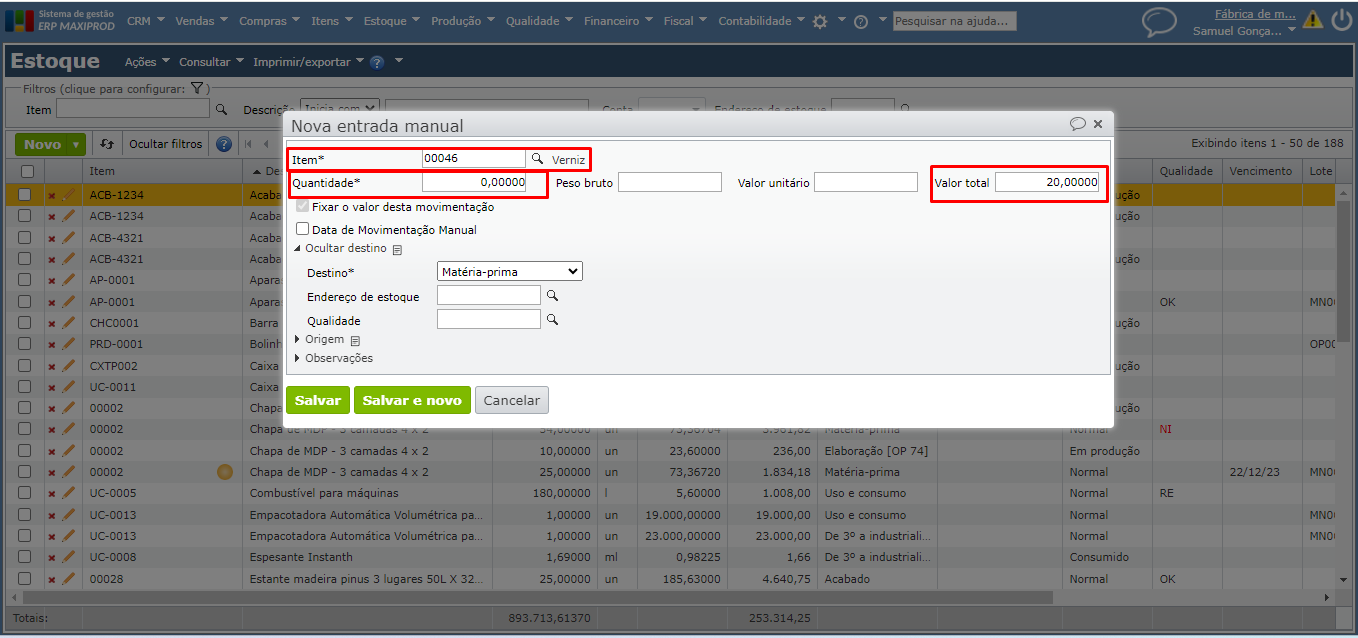Toggle Fixar o valor desta movimentação checkbox
1358x638 pixels.
[302, 206]
